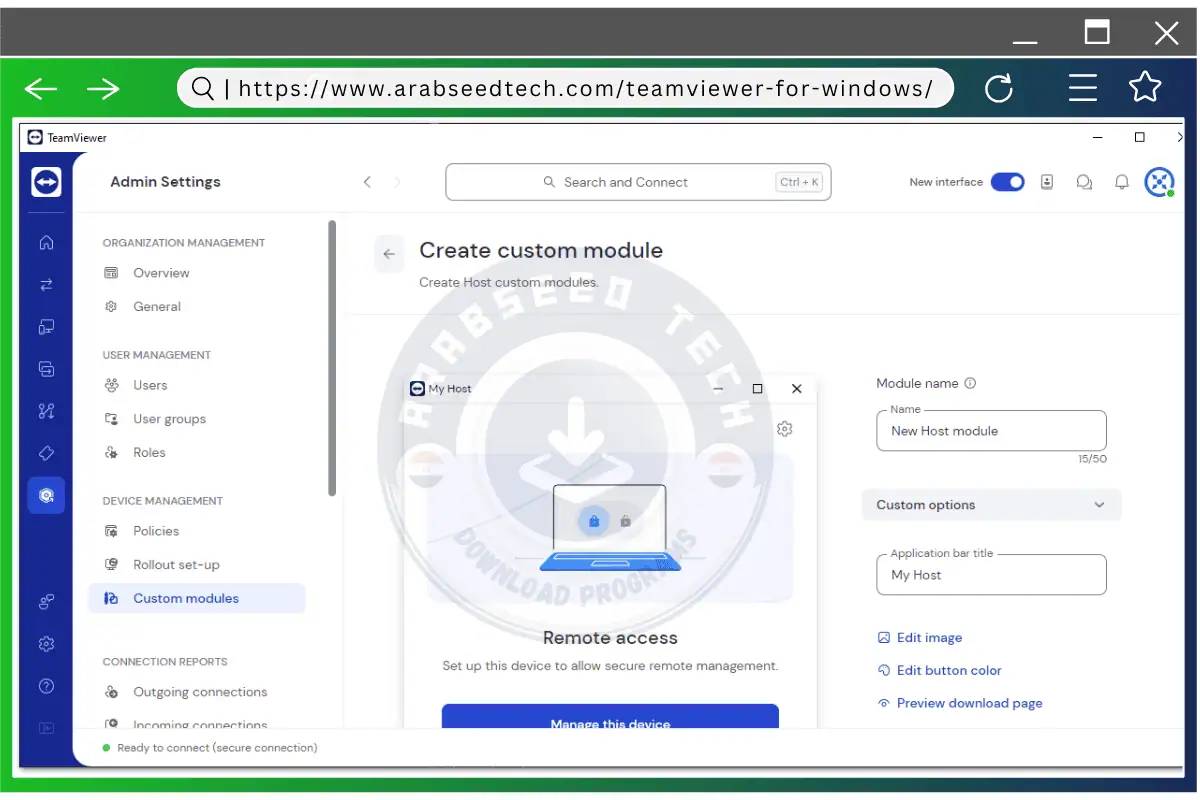Screen dimensions: 1200x800
Task: Open the Search and Connect field dropdown
Action: pyautogui.click(x=638, y=182)
